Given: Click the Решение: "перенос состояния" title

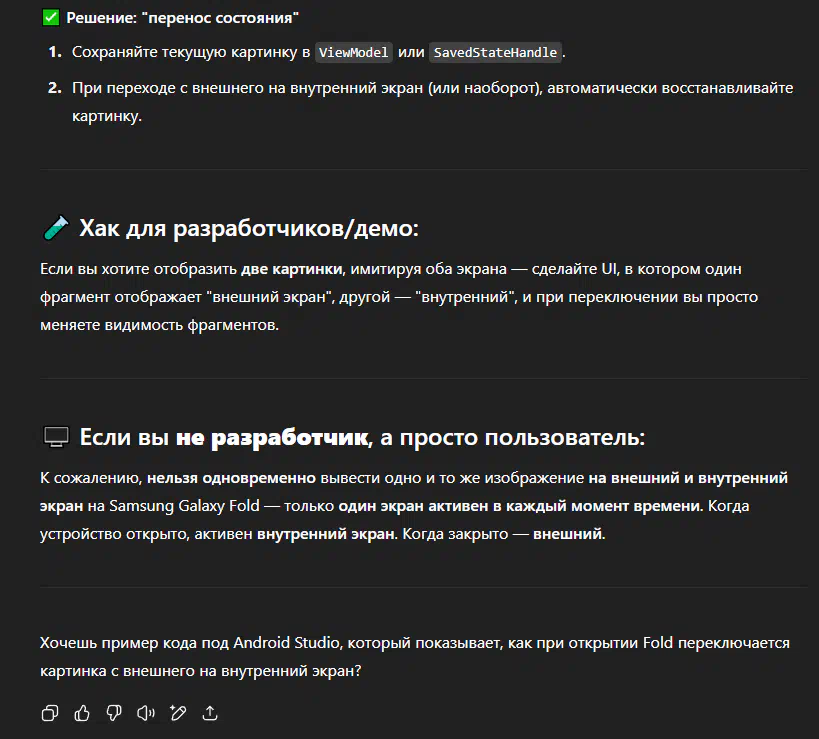Looking at the screenshot, I should [182, 18].
